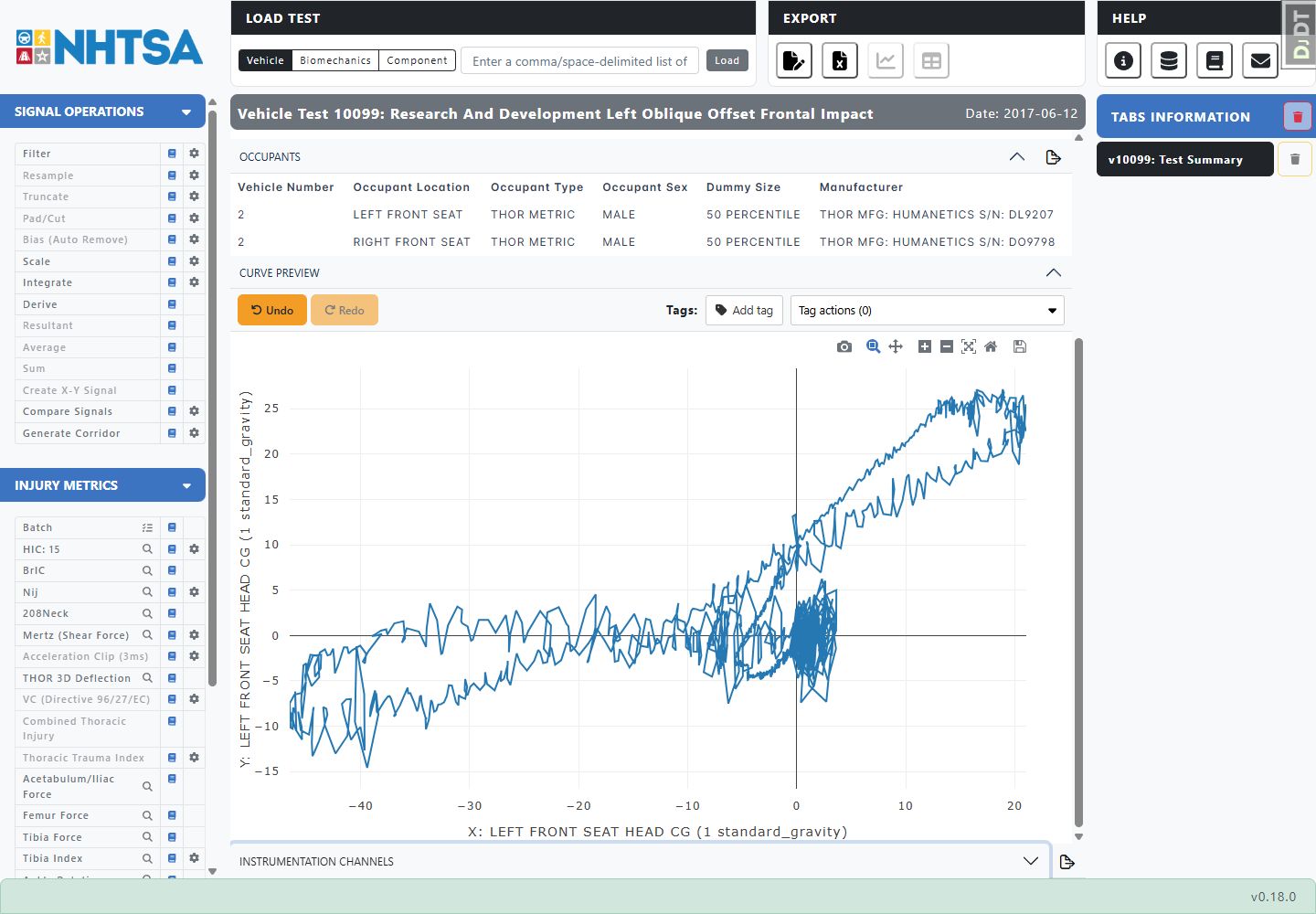
Task: Reset plot axes with home icon
Action: [x=991, y=346]
